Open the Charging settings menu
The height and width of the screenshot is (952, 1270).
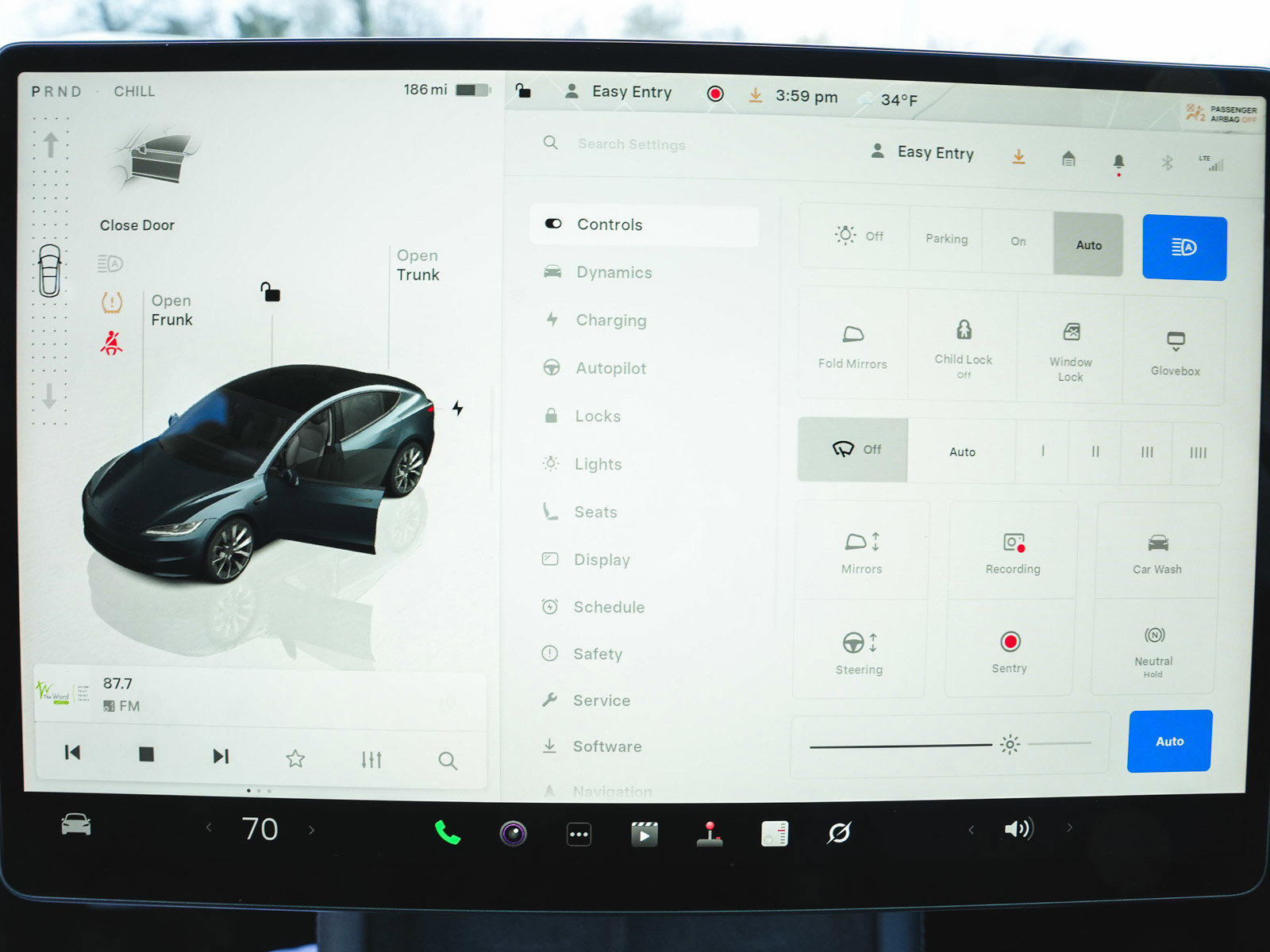pyautogui.click(x=611, y=321)
